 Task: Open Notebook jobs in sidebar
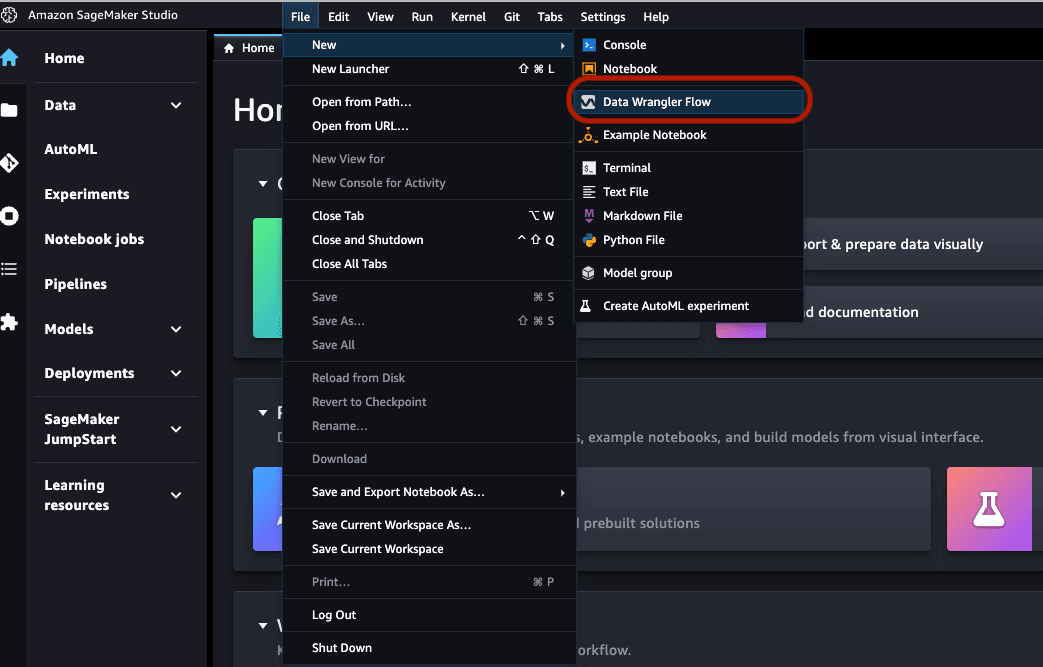[94, 239]
